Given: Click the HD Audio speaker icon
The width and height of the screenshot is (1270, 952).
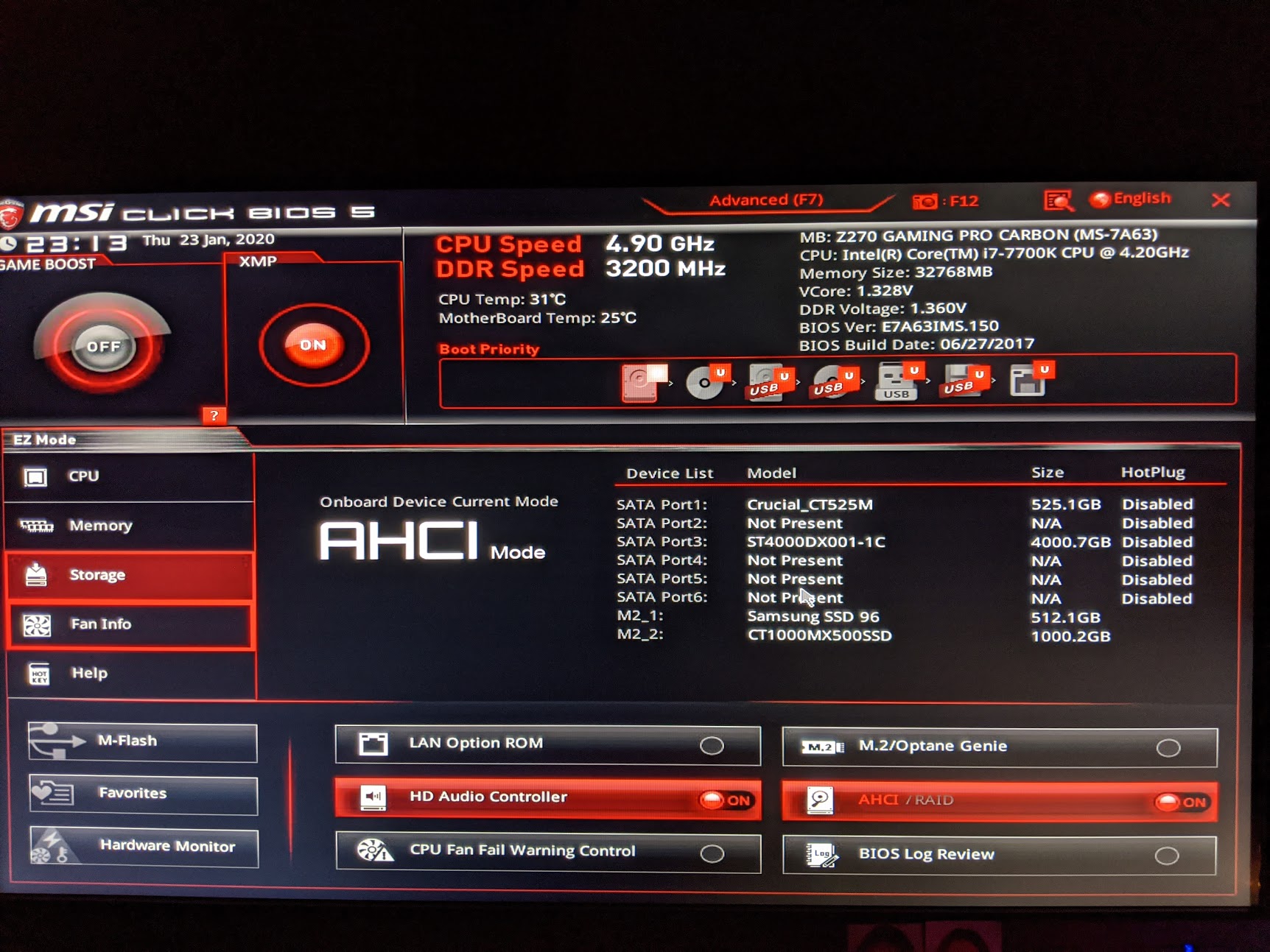Looking at the screenshot, I should click(x=373, y=797).
